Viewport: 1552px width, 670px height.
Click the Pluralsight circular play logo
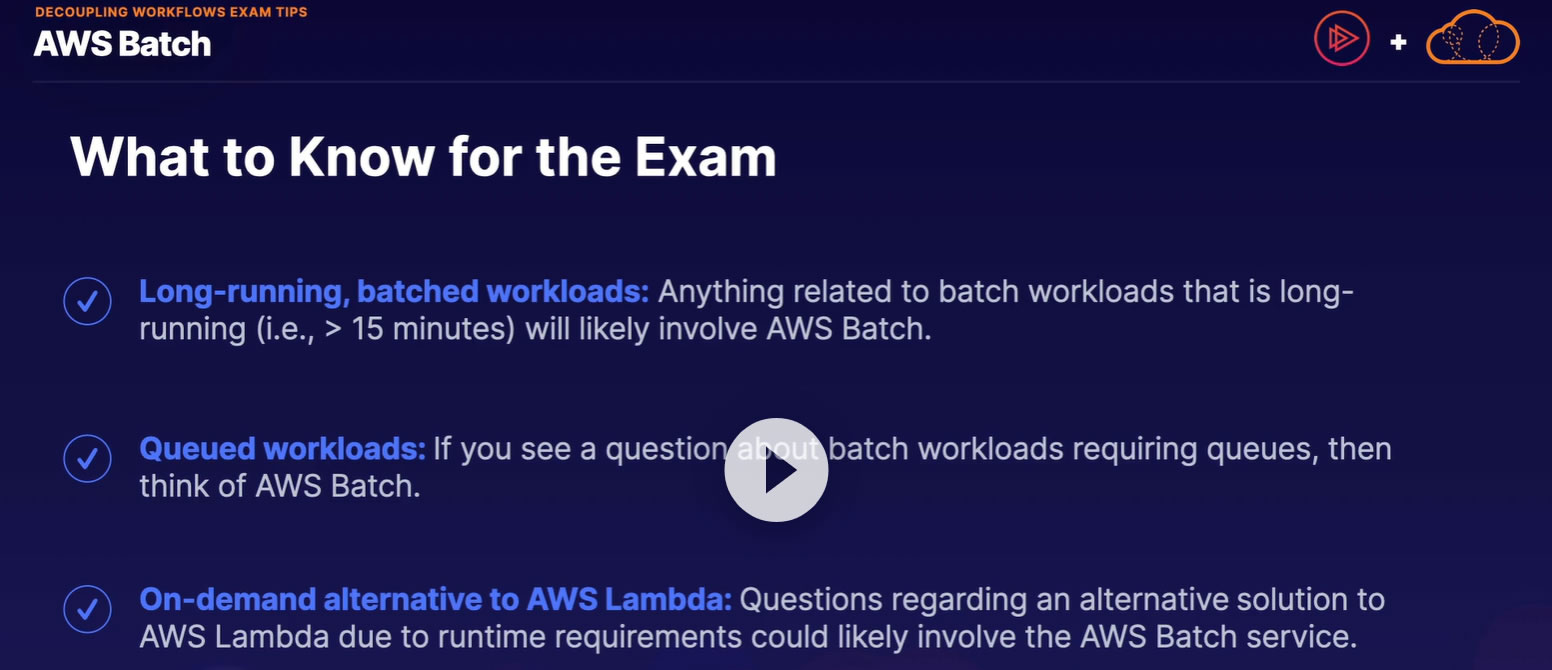[x=1341, y=39]
